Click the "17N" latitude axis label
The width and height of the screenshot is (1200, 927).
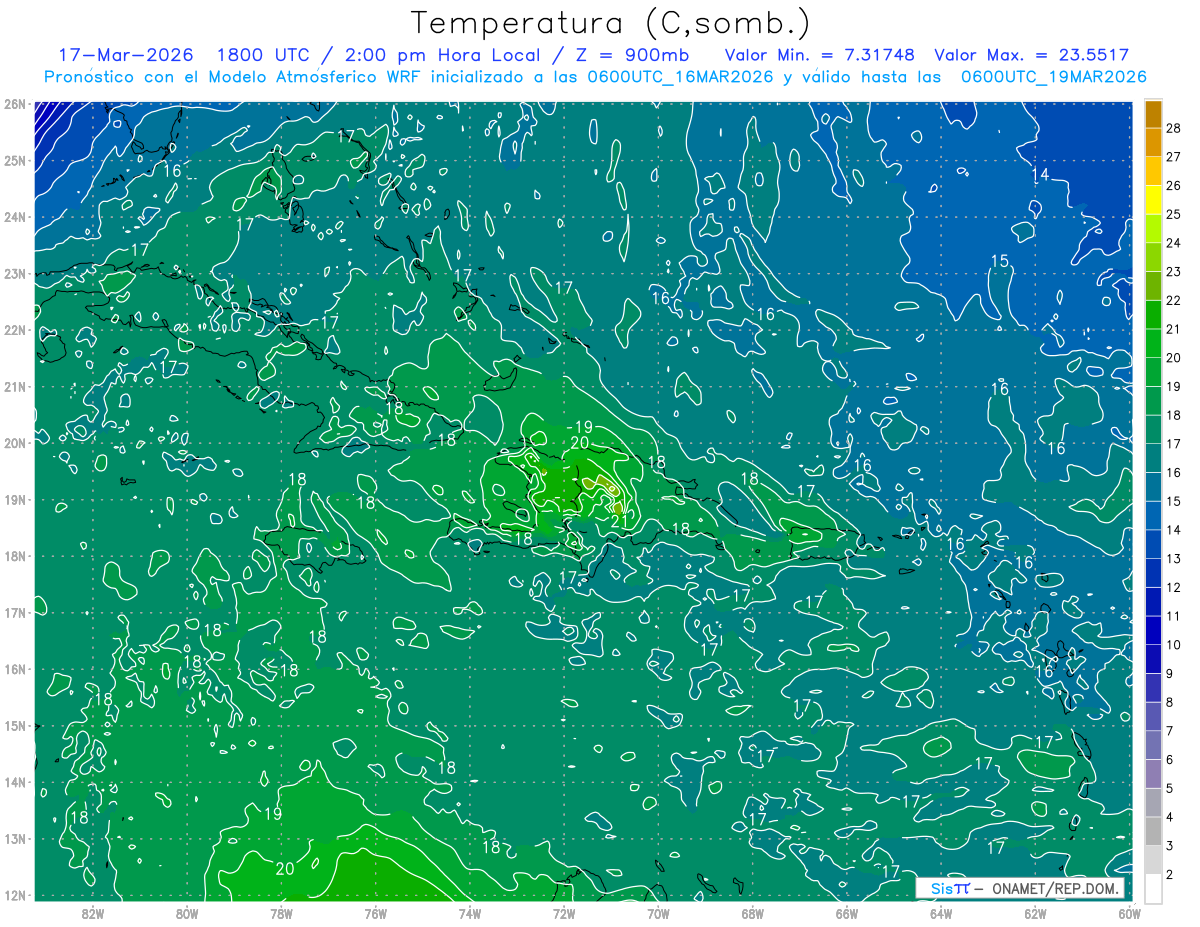click(x=14, y=612)
